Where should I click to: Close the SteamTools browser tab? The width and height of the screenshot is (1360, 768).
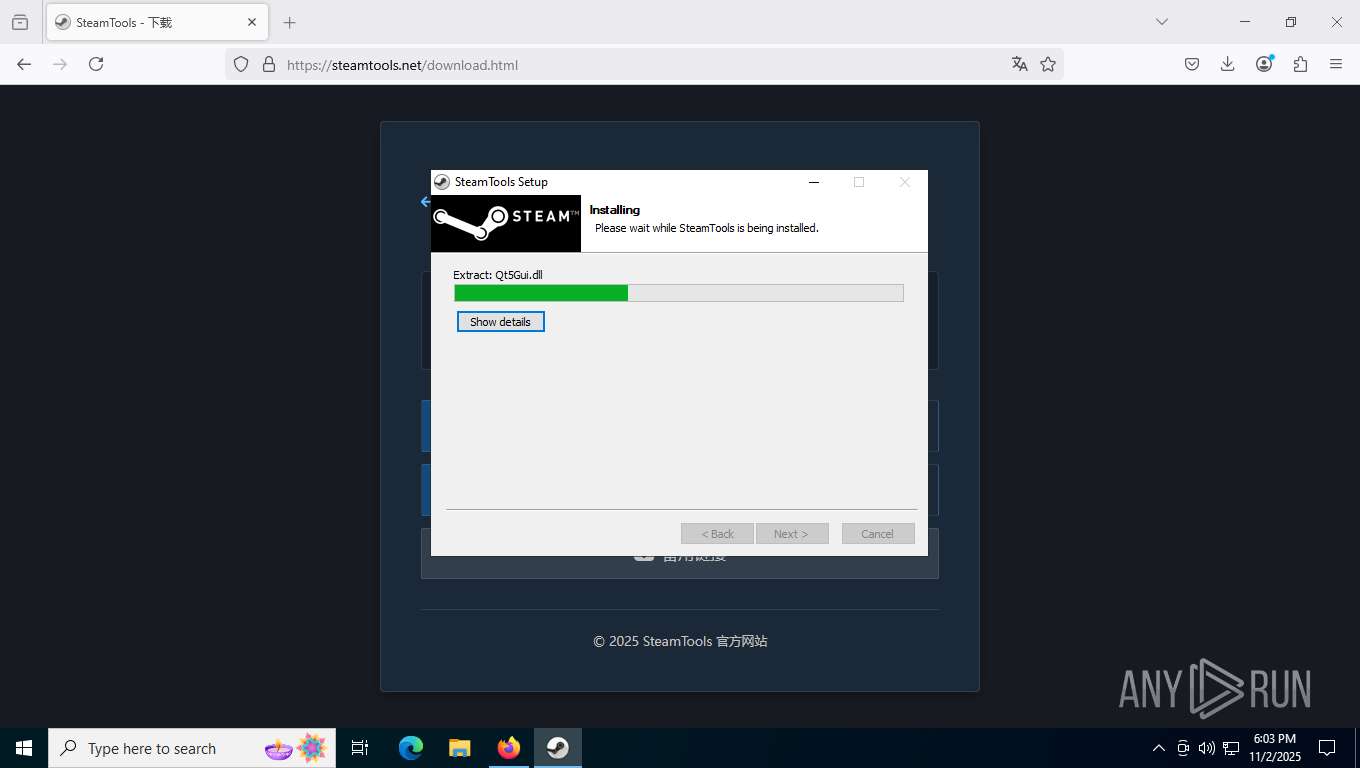click(x=252, y=22)
